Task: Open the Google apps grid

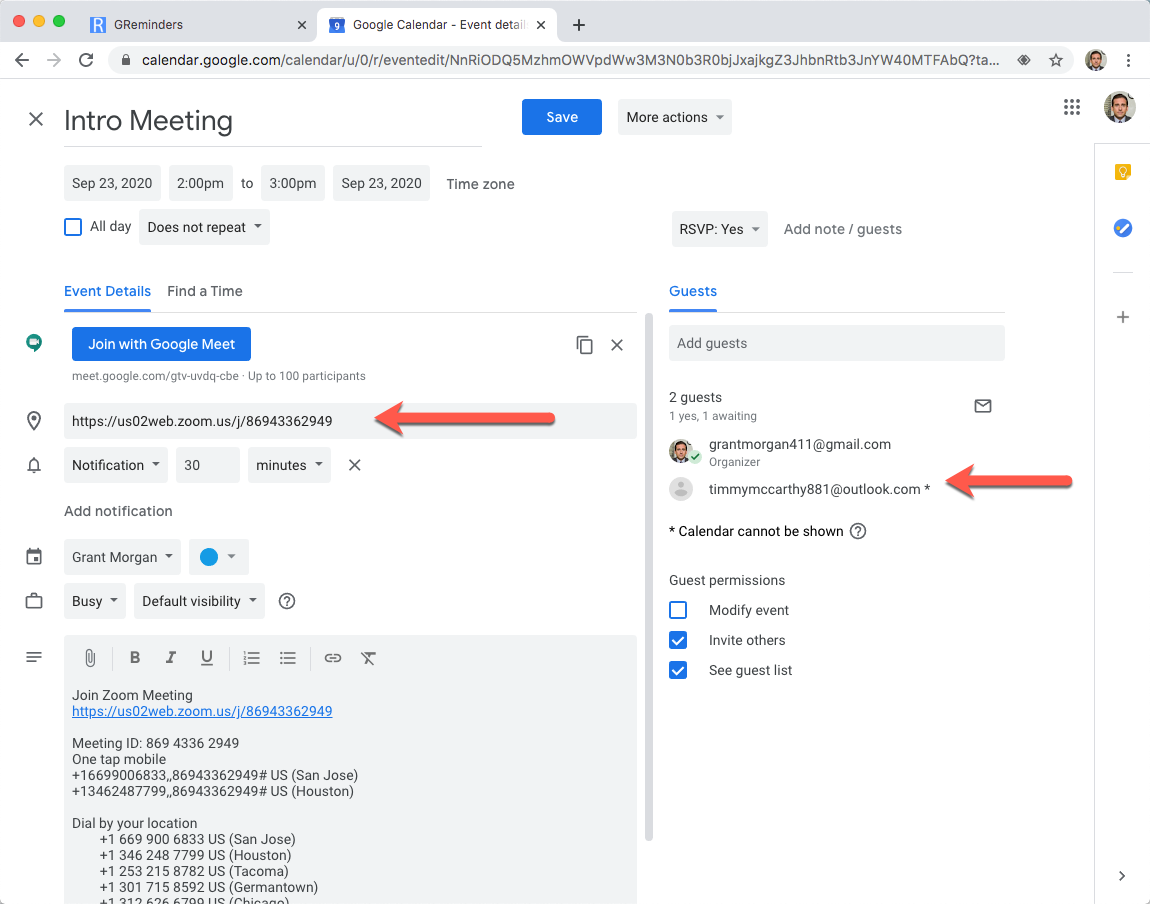Action: pos(1072,108)
